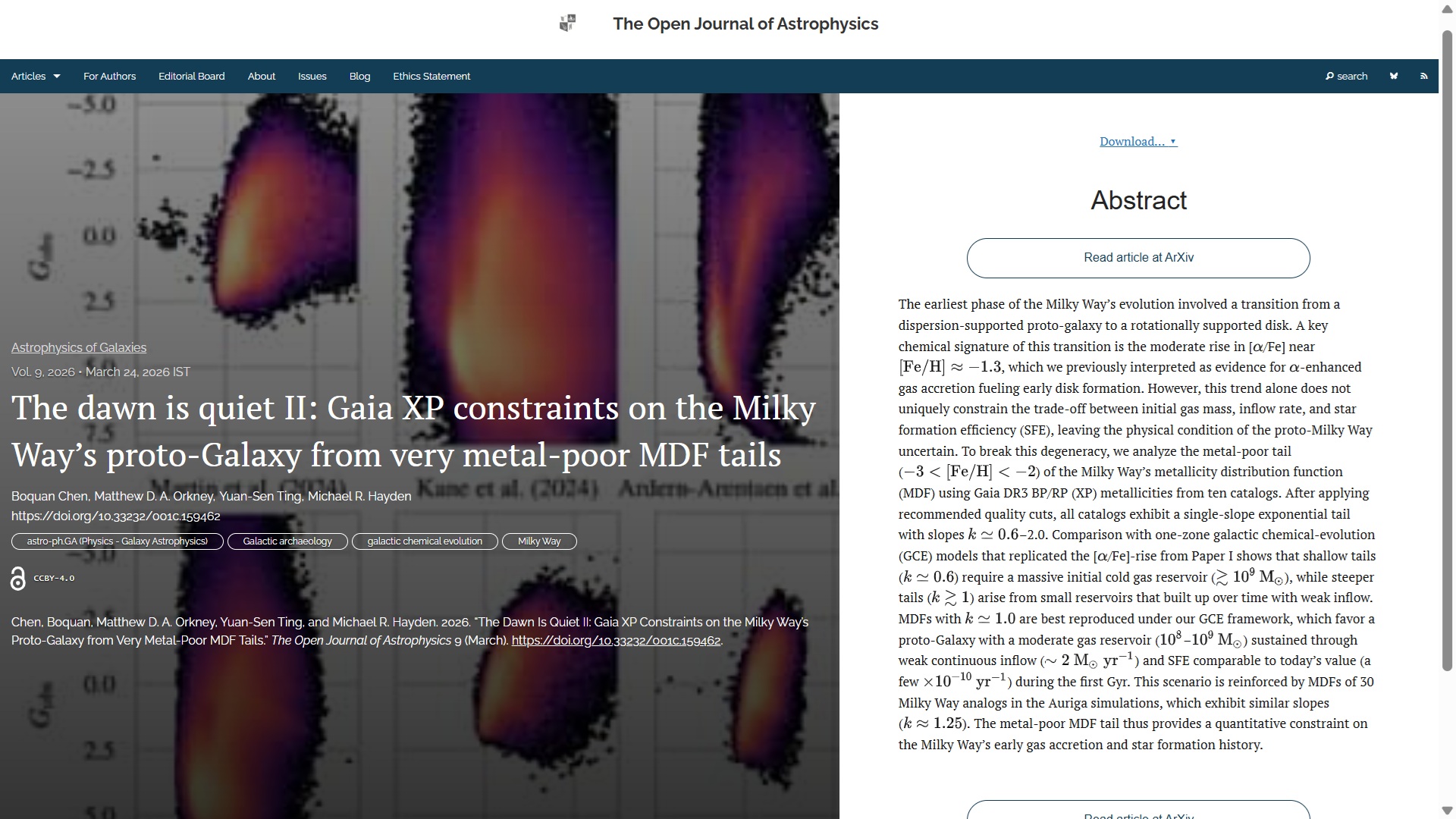Open the Issues menu item

tap(312, 76)
